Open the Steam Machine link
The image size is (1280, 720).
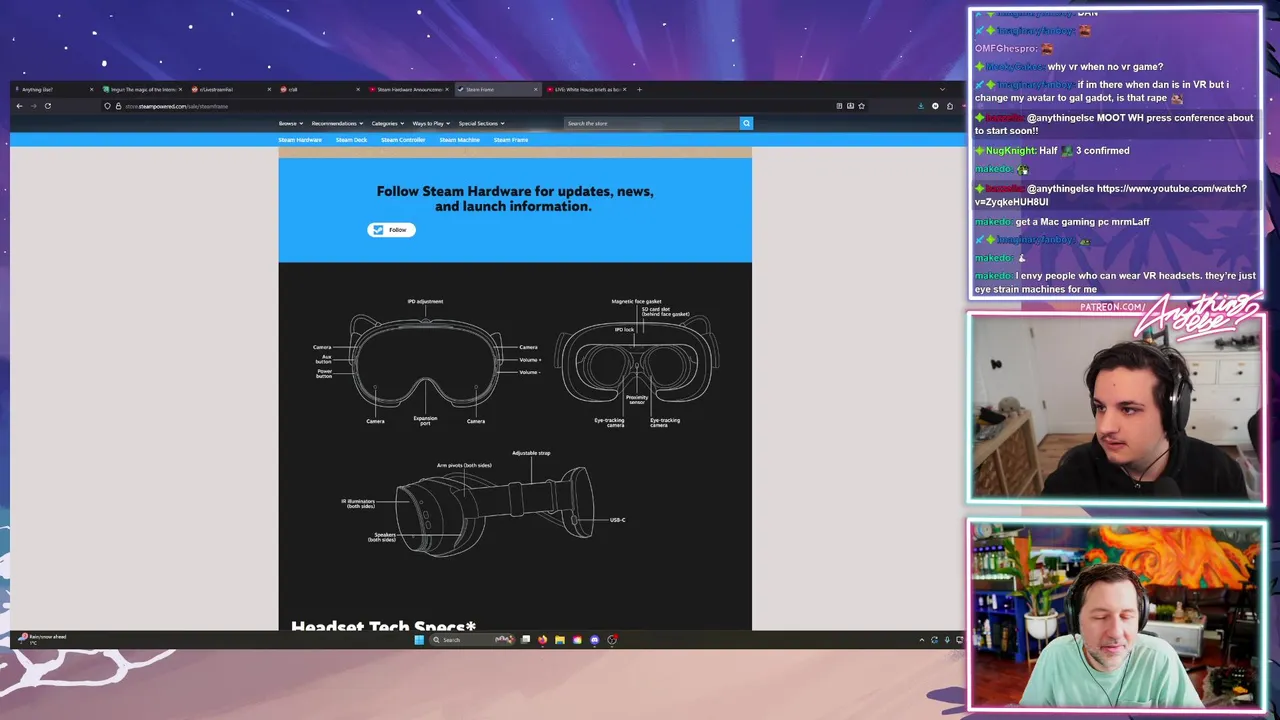[459, 140]
